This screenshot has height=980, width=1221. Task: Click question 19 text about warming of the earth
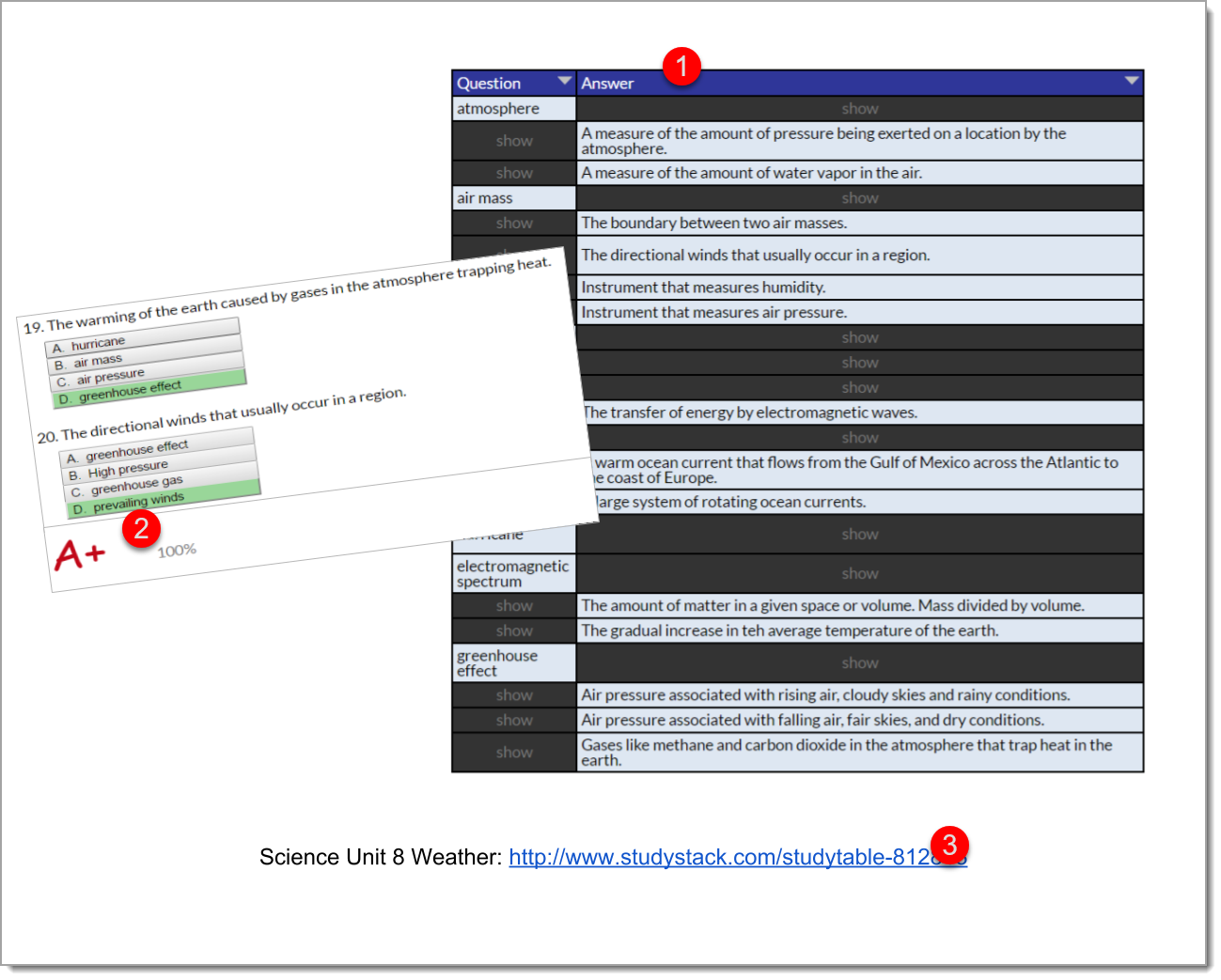pos(288,295)
